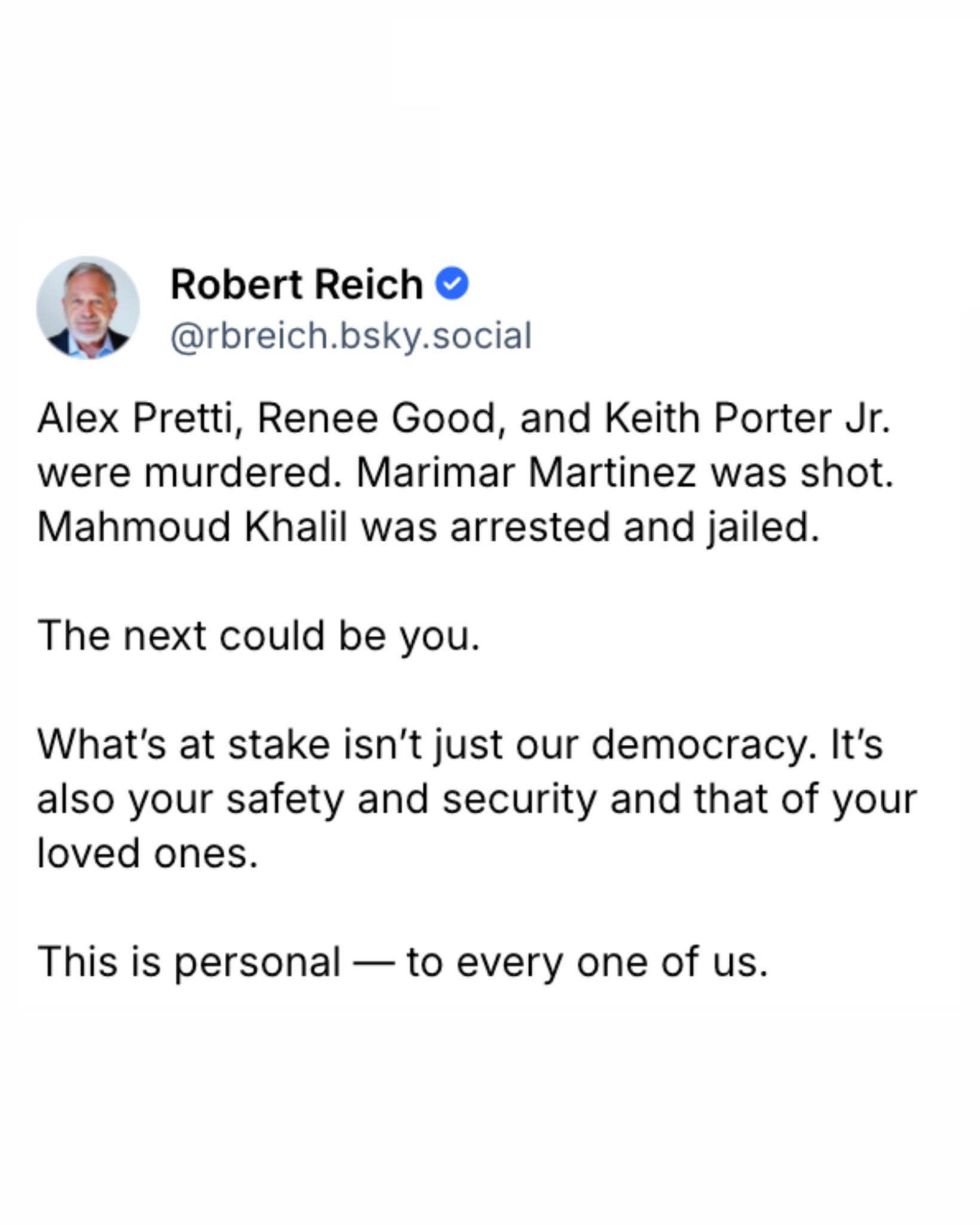Click the line "The next could be you."
980x1225 pixels.
point(258,636)
